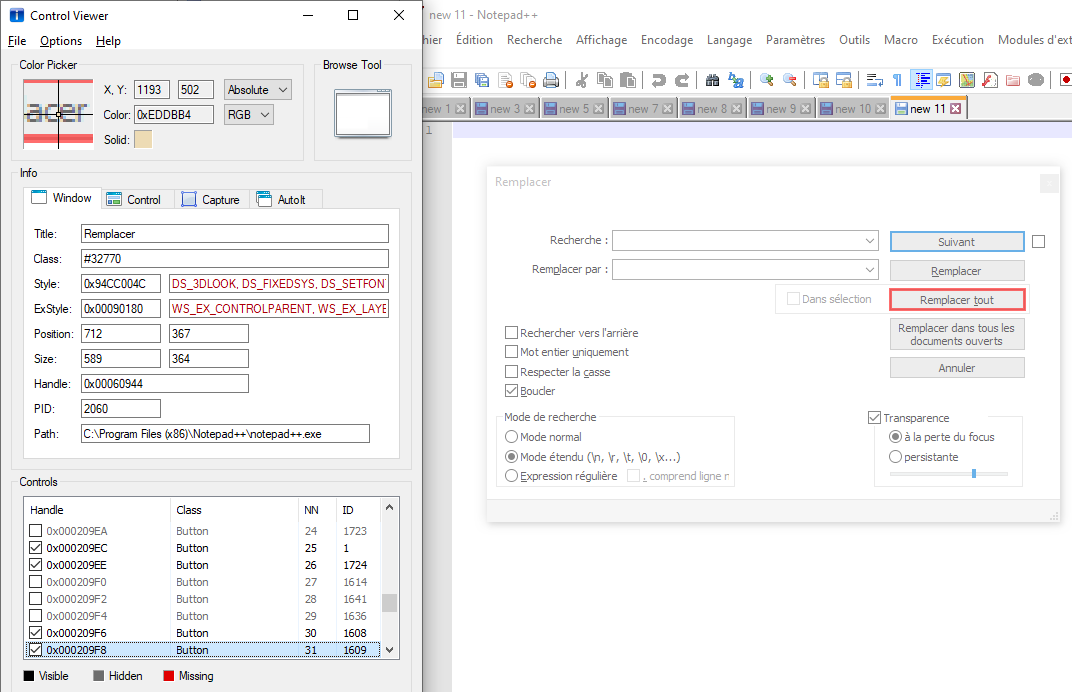1072x692 pixels.
Task: Switch to the Control info tab
Action: (x=134, y=199)
